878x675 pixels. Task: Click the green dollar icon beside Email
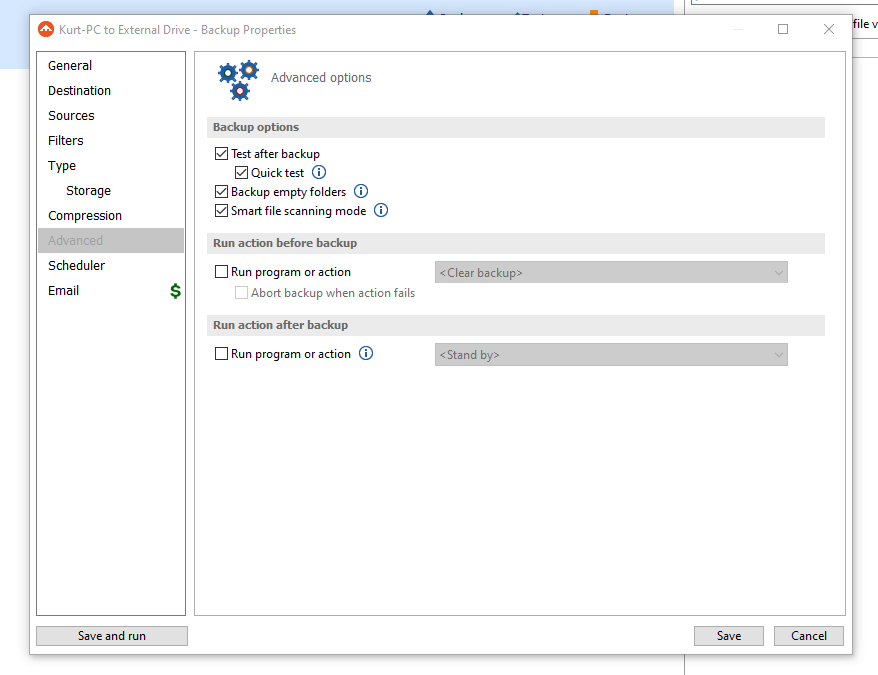click(175, 291)
